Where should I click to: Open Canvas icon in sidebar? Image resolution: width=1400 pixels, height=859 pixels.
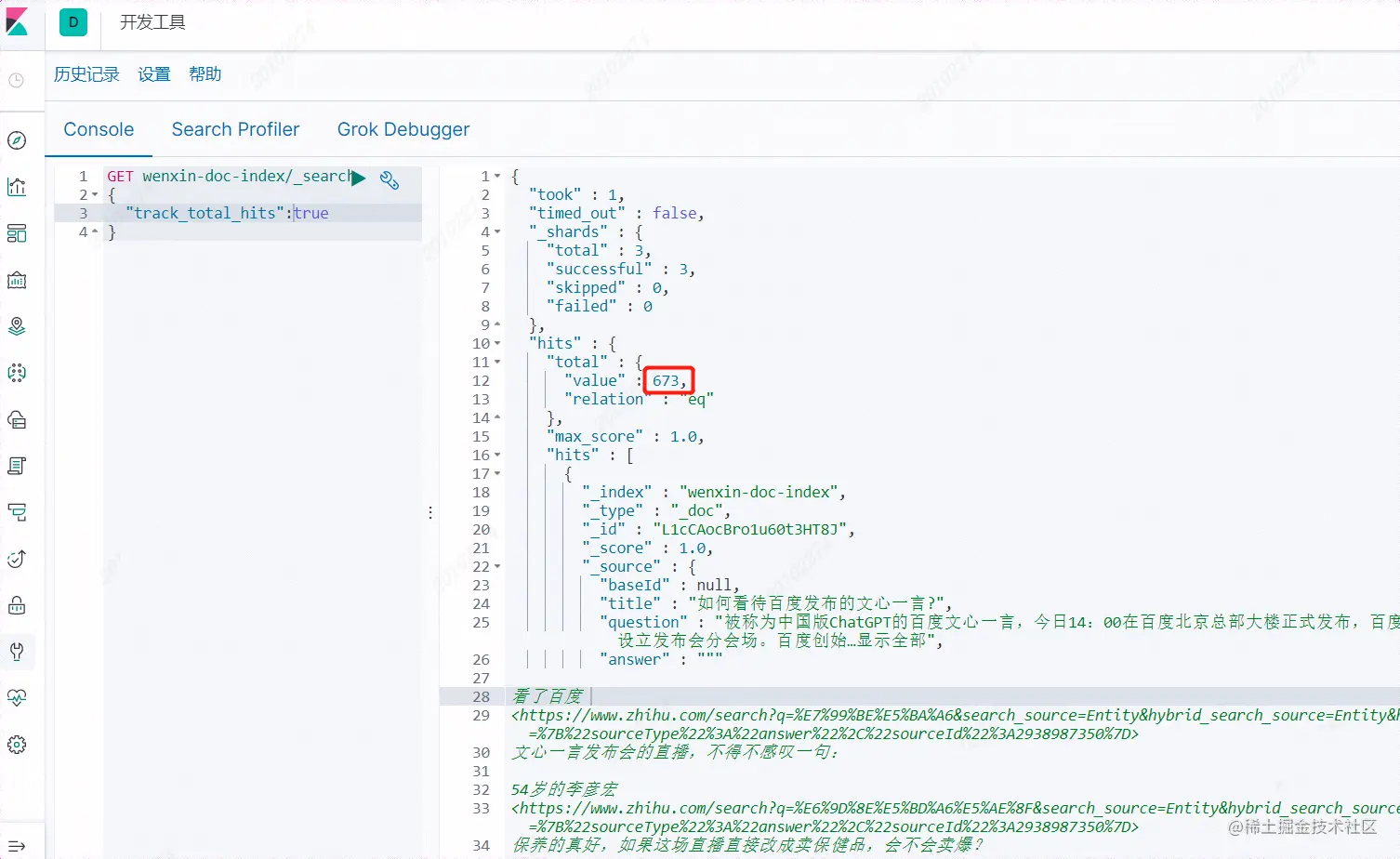click(17, 280)
